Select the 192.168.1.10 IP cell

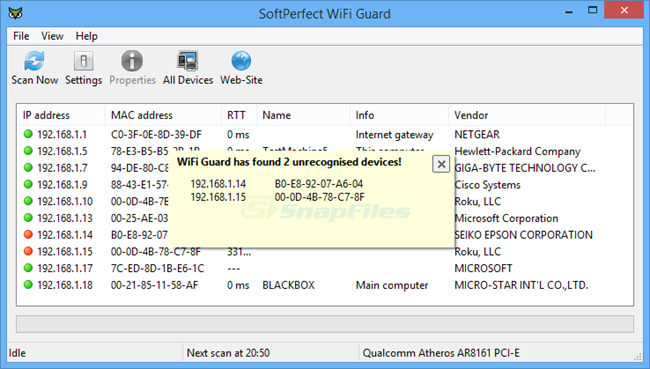point(65,201)
